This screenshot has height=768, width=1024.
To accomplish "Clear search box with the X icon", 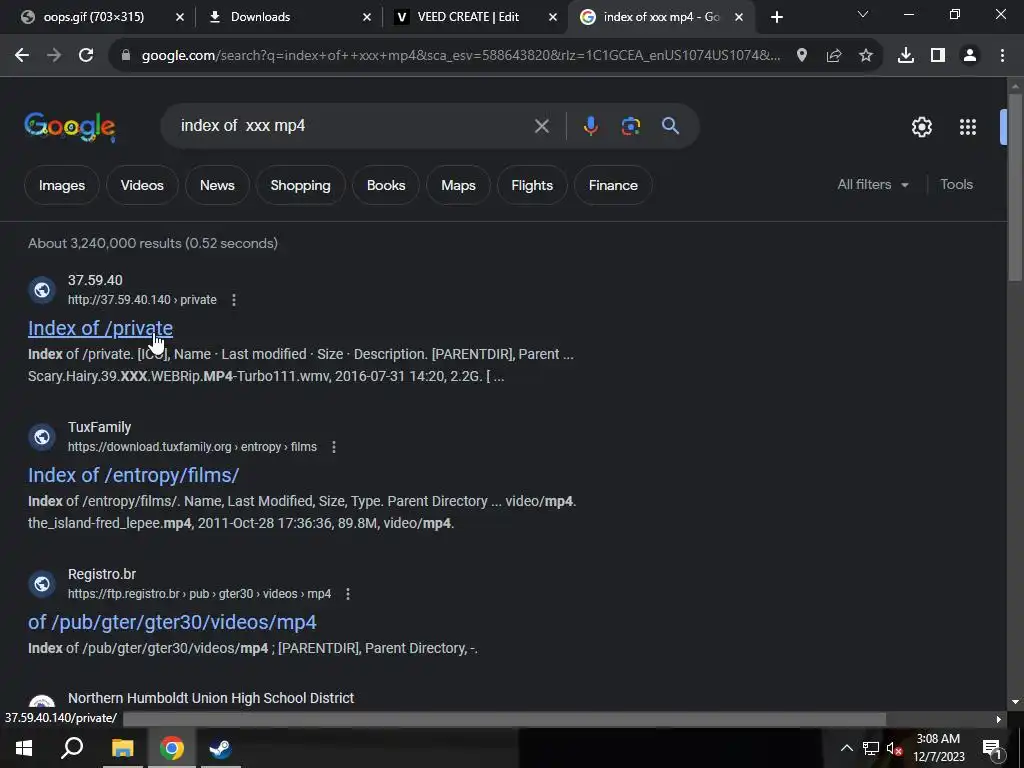I will tap(541, 126).
